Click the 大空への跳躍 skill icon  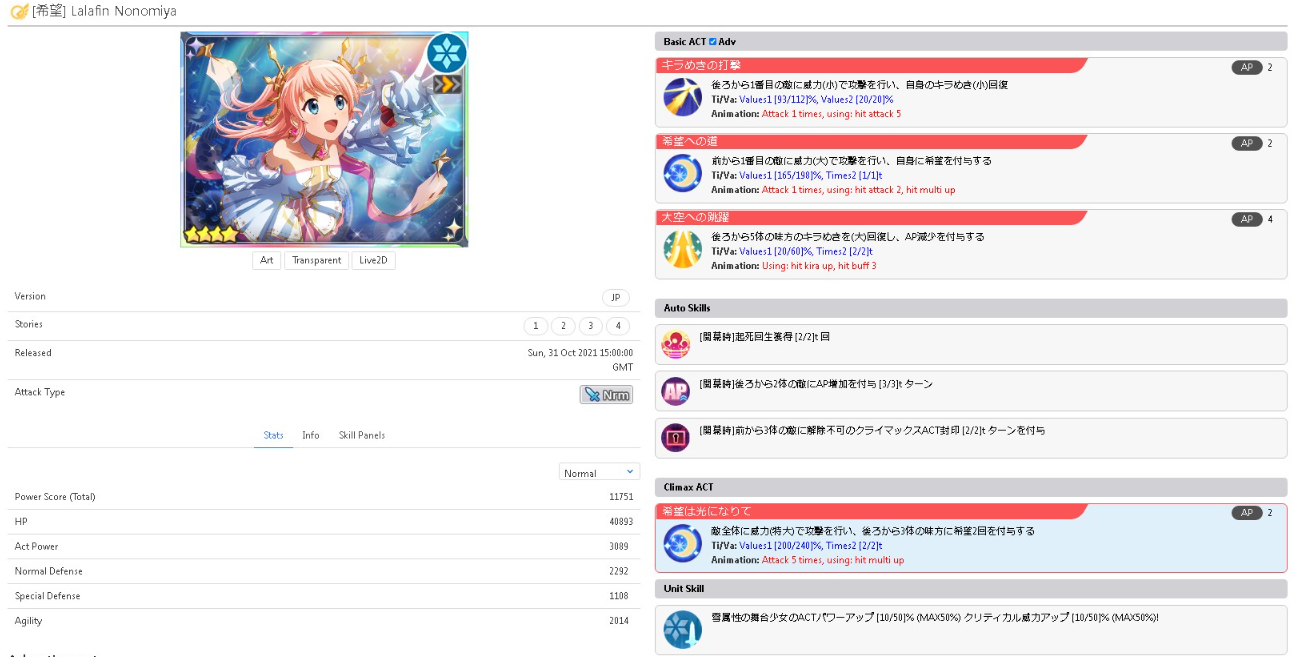(x=682, y=249)
